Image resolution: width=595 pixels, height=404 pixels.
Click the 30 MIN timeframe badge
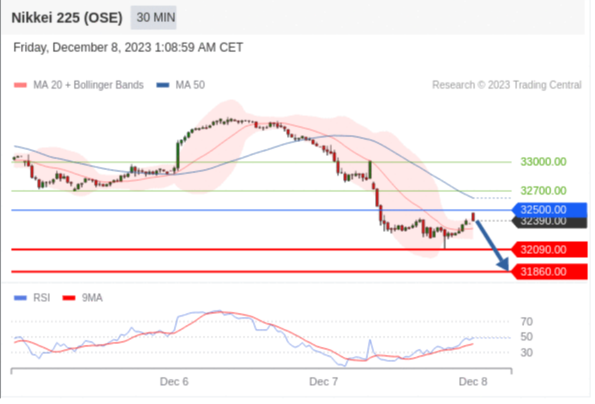pyautogui.click(x=153, y=17)
